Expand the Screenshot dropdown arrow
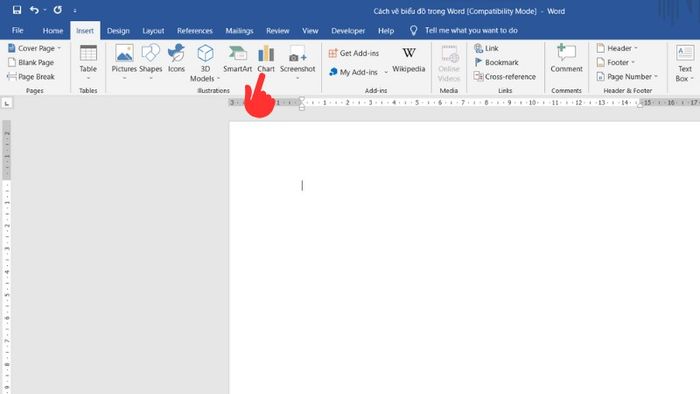700x394 pixels. [x=297, y=79]
